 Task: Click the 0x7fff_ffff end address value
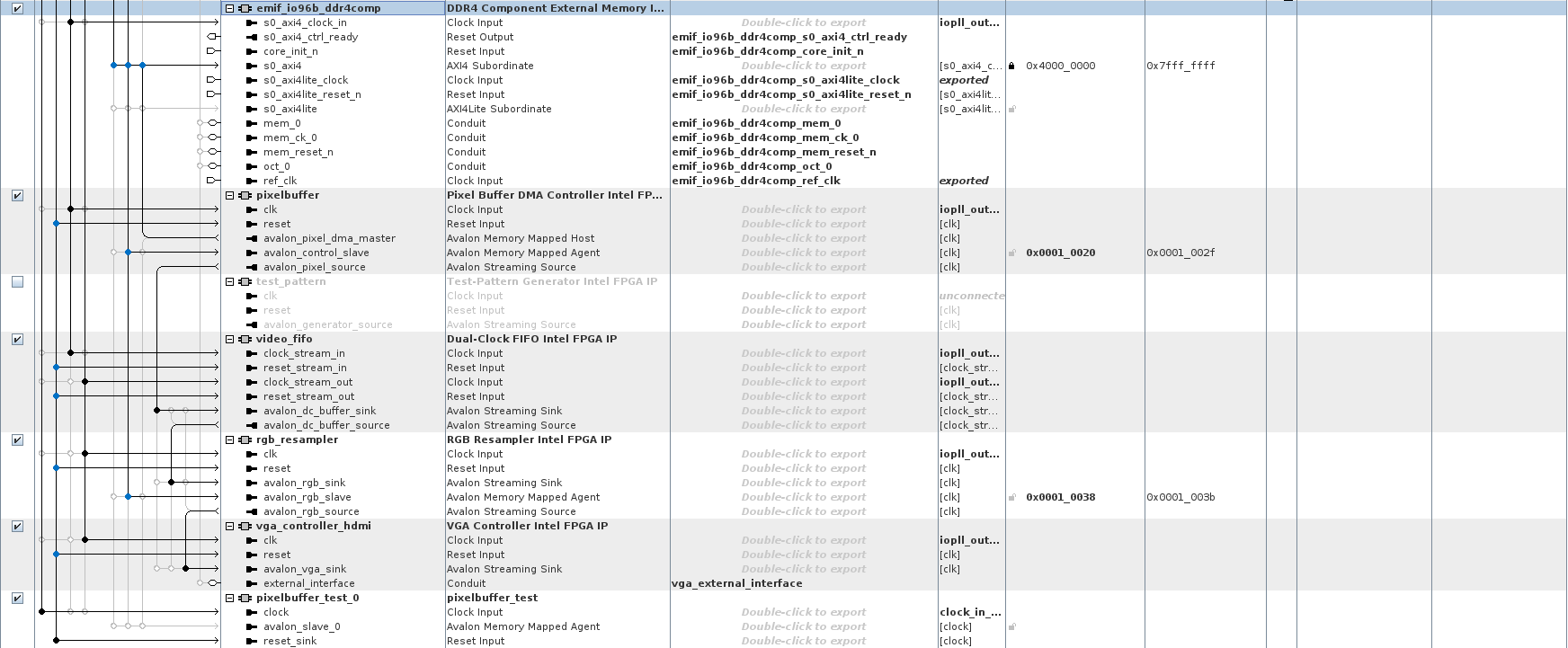coord(1180,66)
